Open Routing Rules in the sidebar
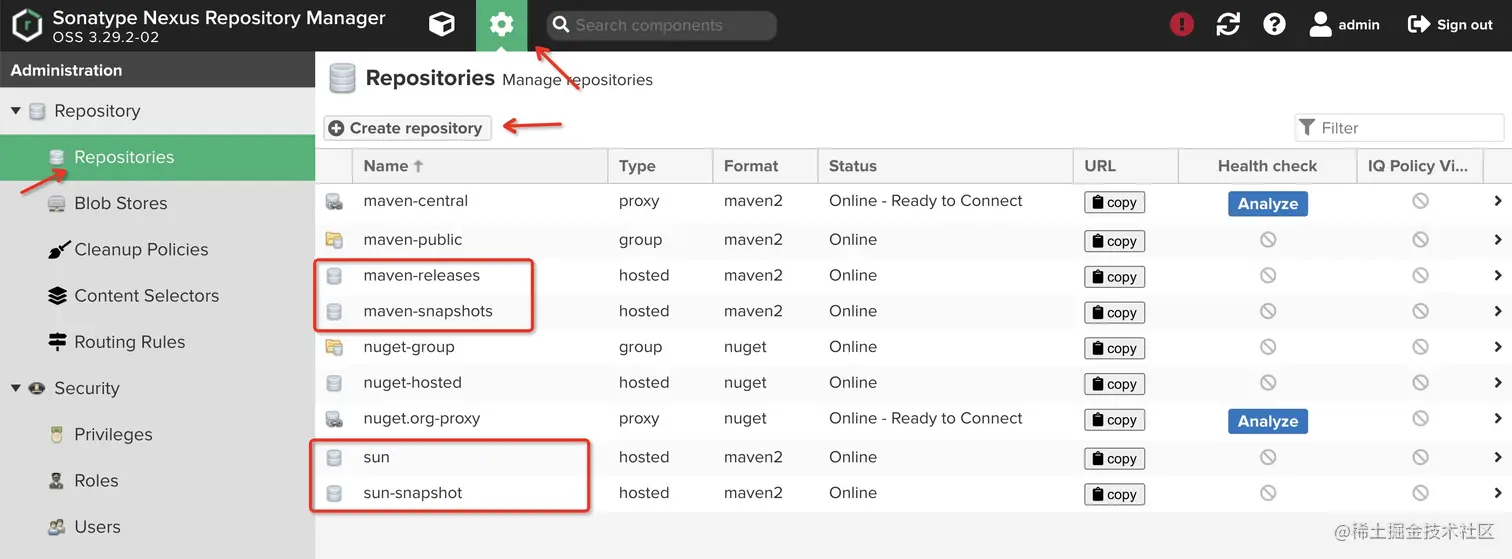The height and width of the screenshot is (559, 1512). pyautogui.click(x=157, y=341)
